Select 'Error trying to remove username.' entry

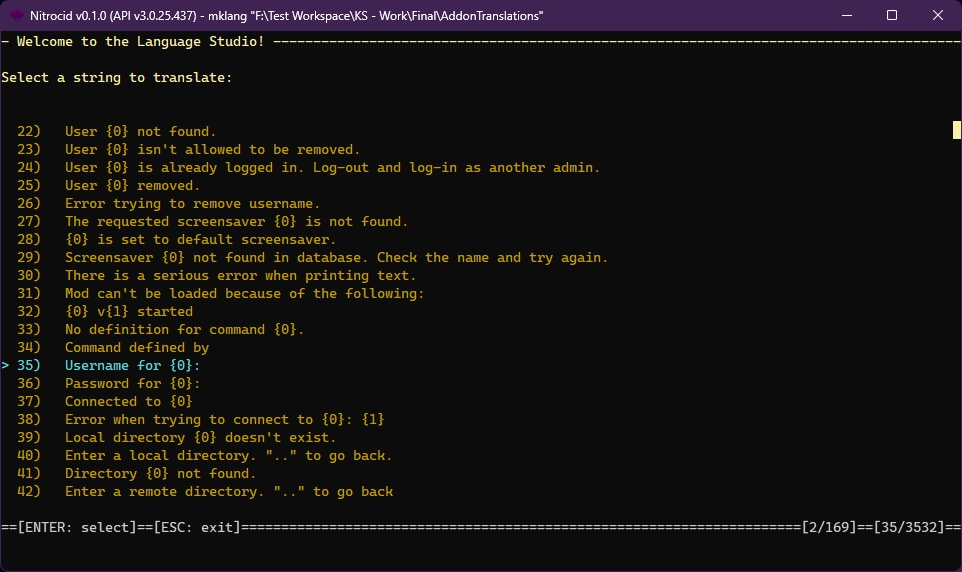(x=192, y=204)
